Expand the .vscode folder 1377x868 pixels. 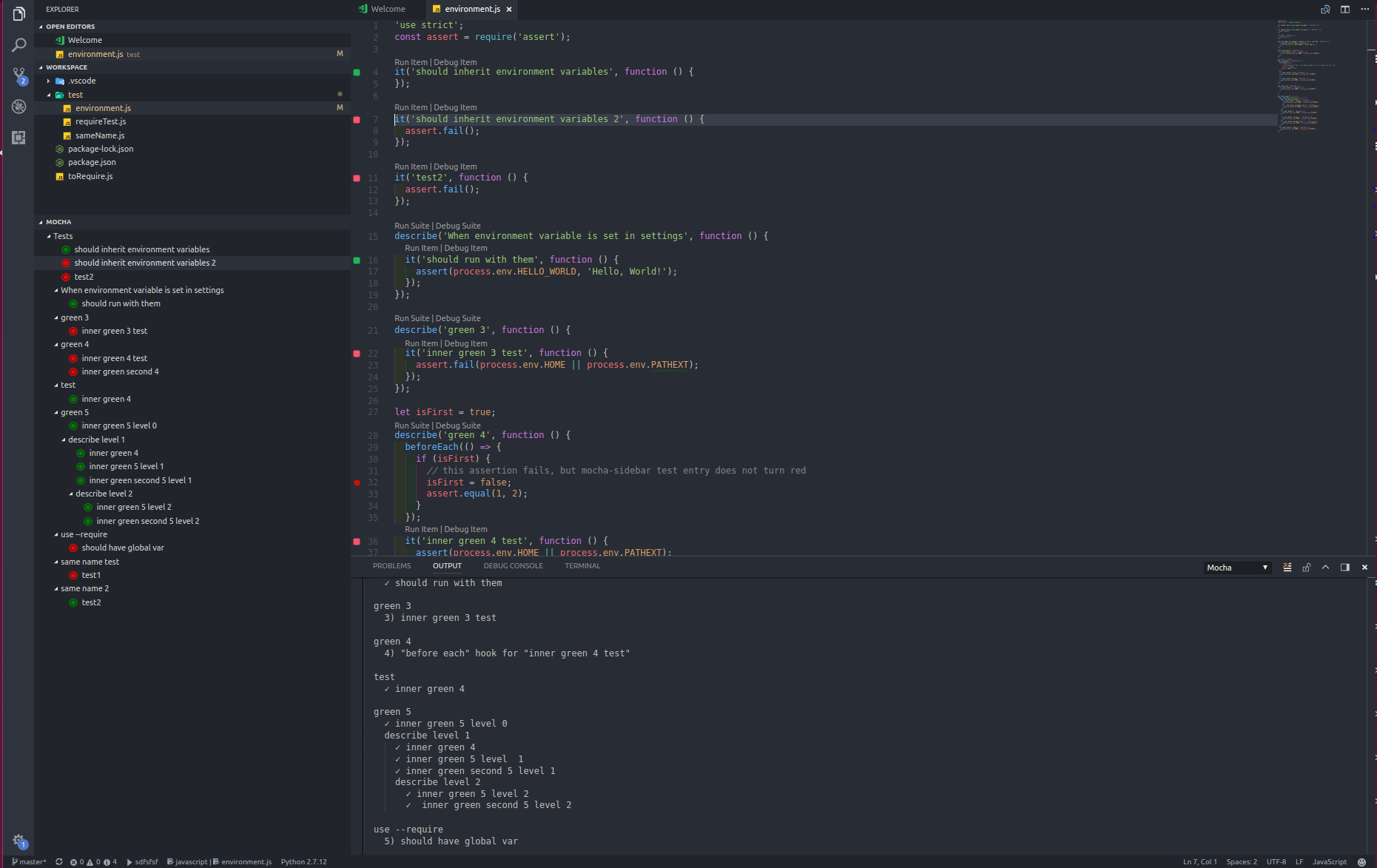(49, 81)
